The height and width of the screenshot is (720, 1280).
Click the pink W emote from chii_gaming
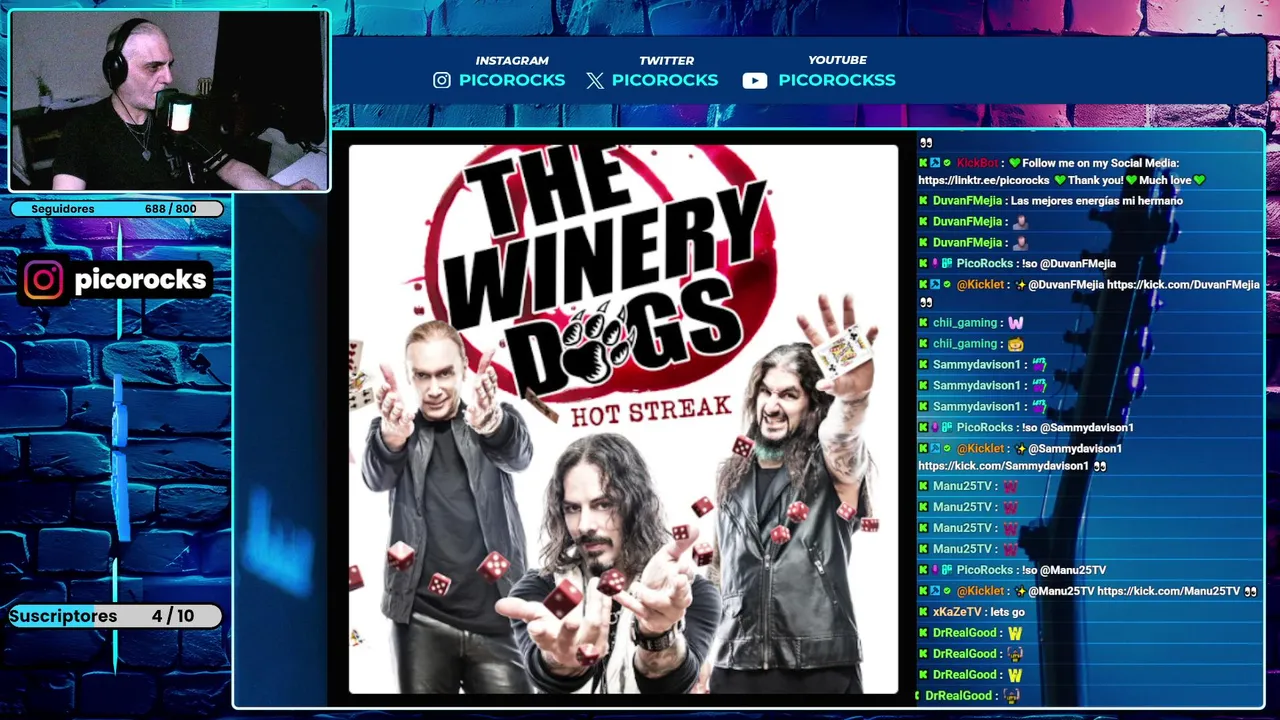(x=1015, y=323)
